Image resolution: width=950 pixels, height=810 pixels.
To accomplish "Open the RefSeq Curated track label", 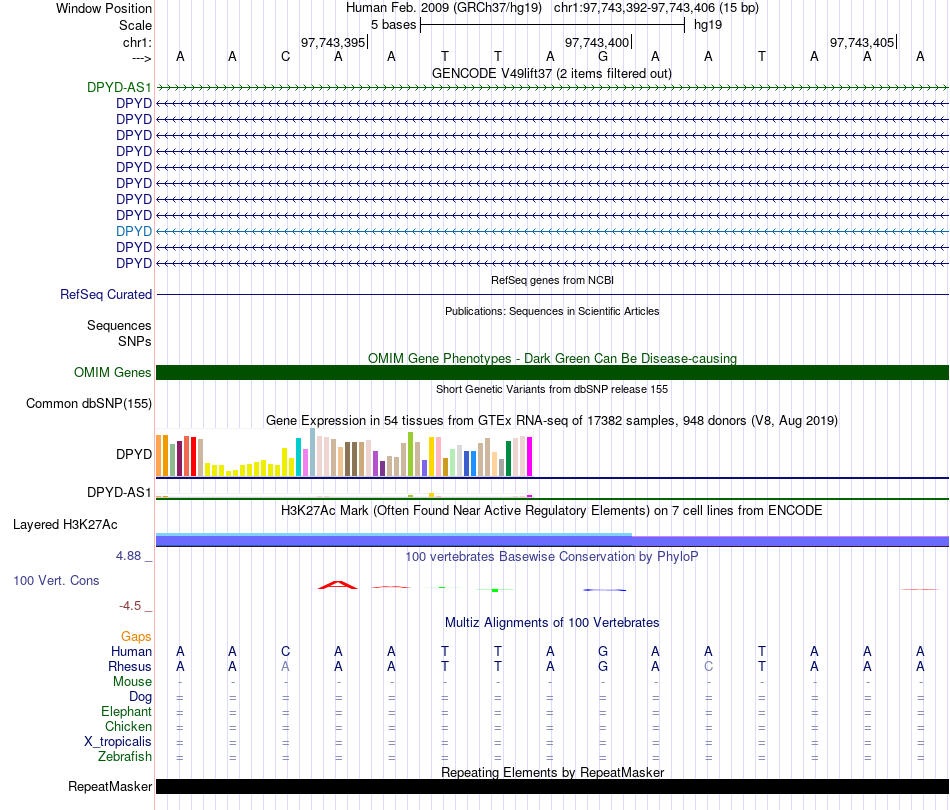I will pos(106,294).
